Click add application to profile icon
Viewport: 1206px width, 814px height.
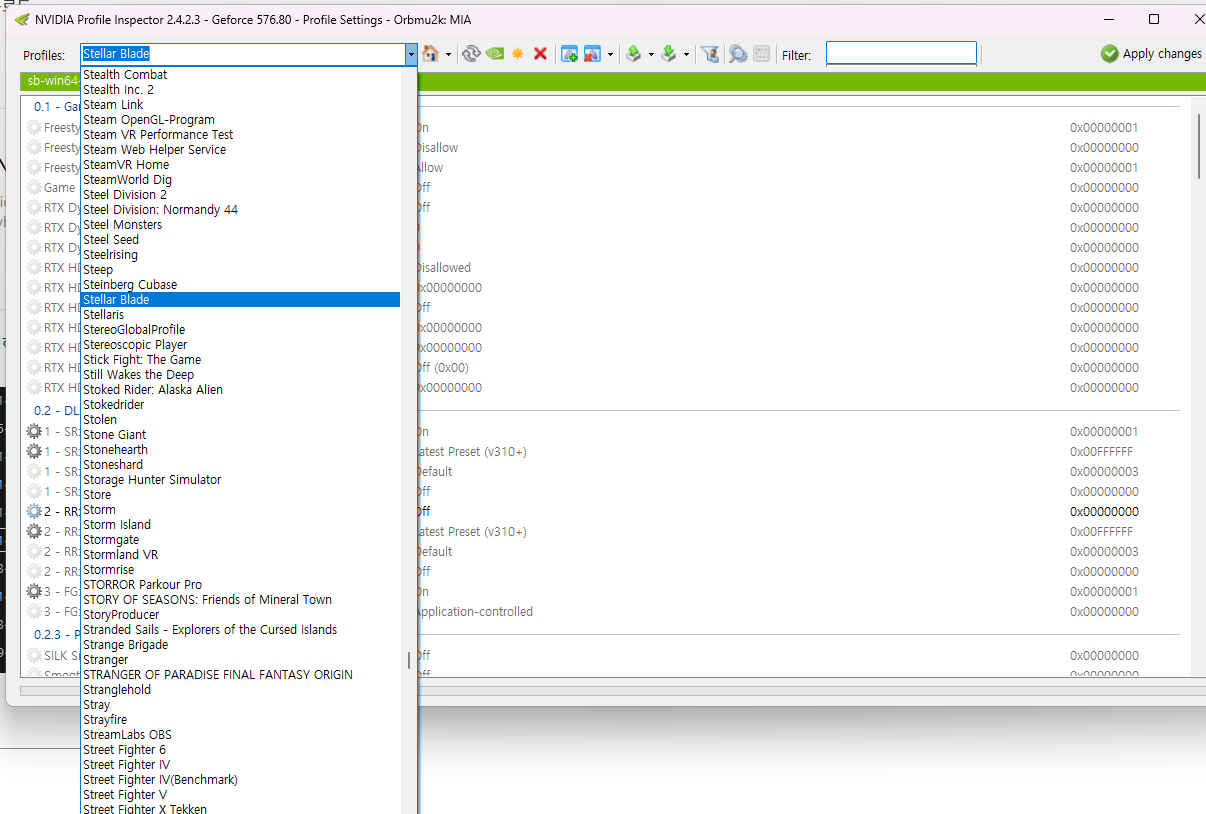(569, 54)
